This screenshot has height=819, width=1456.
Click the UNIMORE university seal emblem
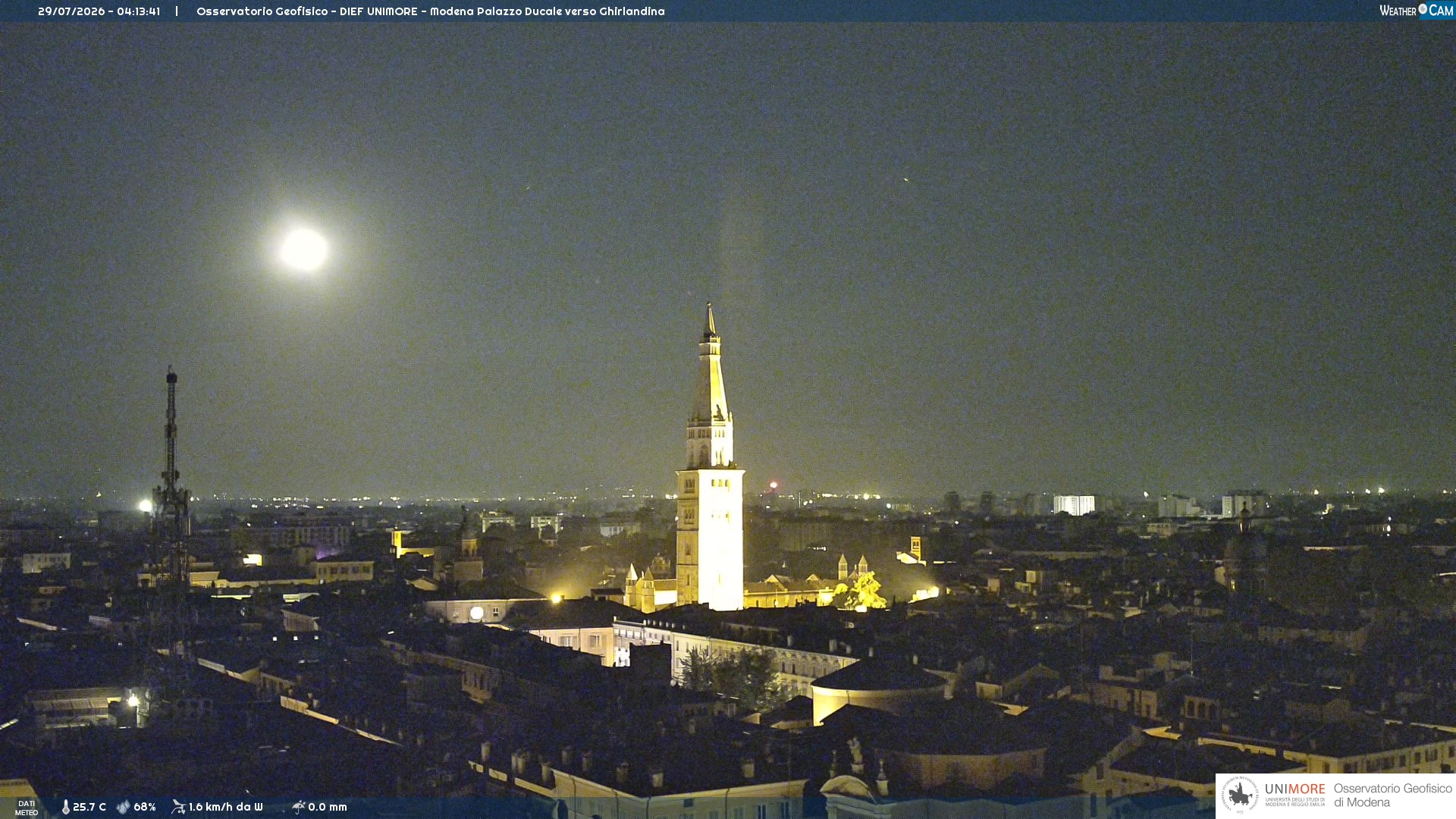click(1240, 795)
